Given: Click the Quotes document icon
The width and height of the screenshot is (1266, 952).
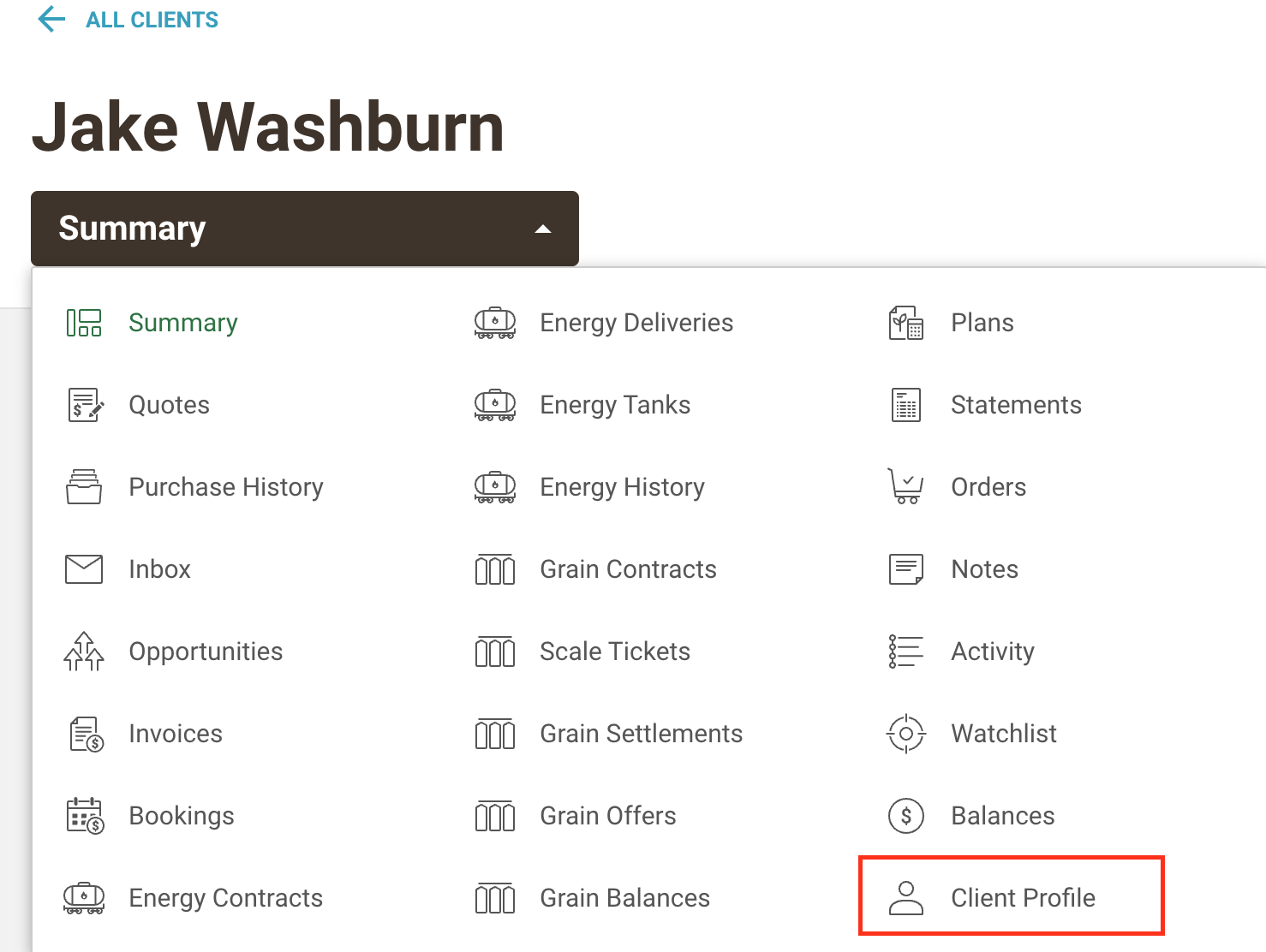Looking at the screenshot, I should coord(85,405).
